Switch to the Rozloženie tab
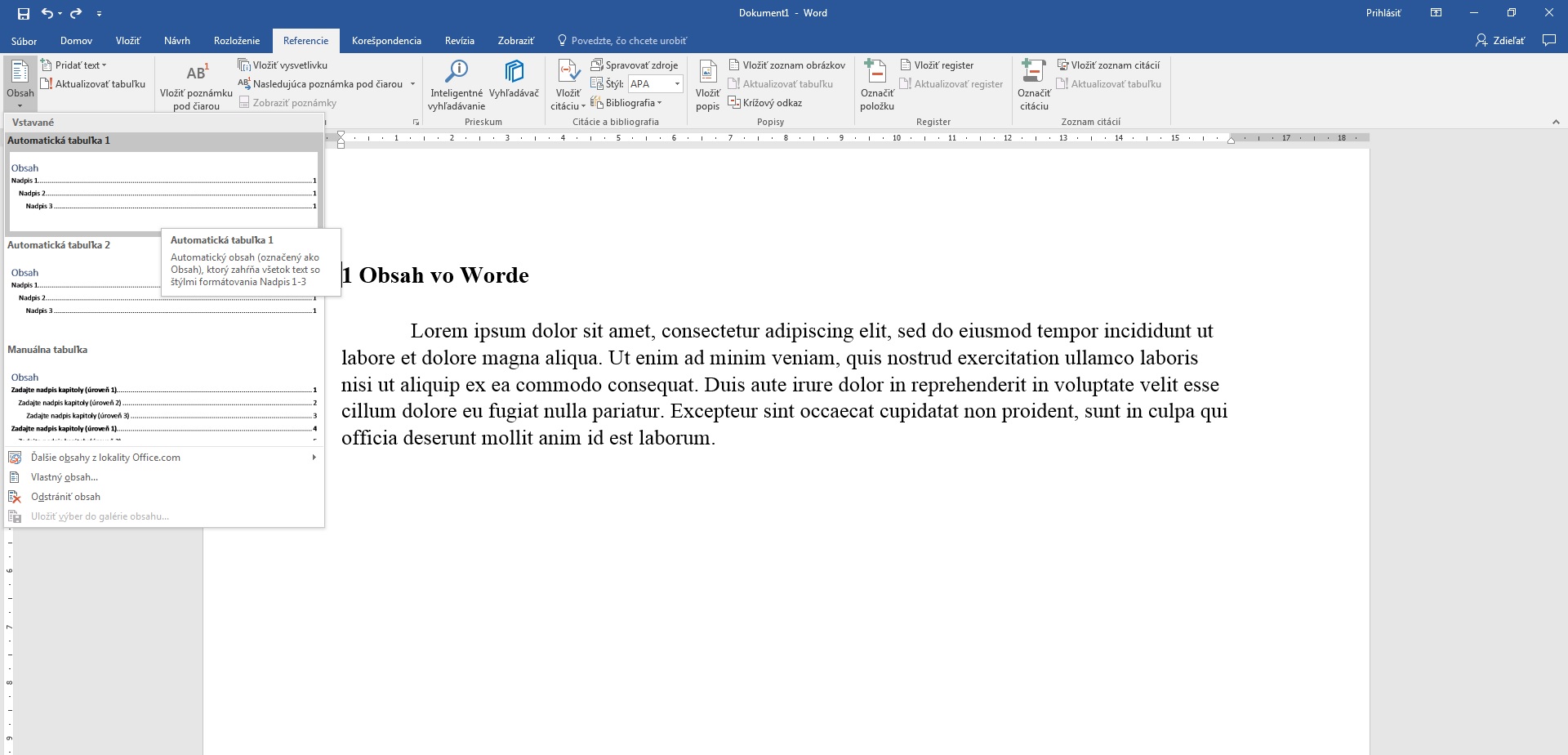Screen dimensions: 1568x755 pyautogui.click(x=237, y=41)
